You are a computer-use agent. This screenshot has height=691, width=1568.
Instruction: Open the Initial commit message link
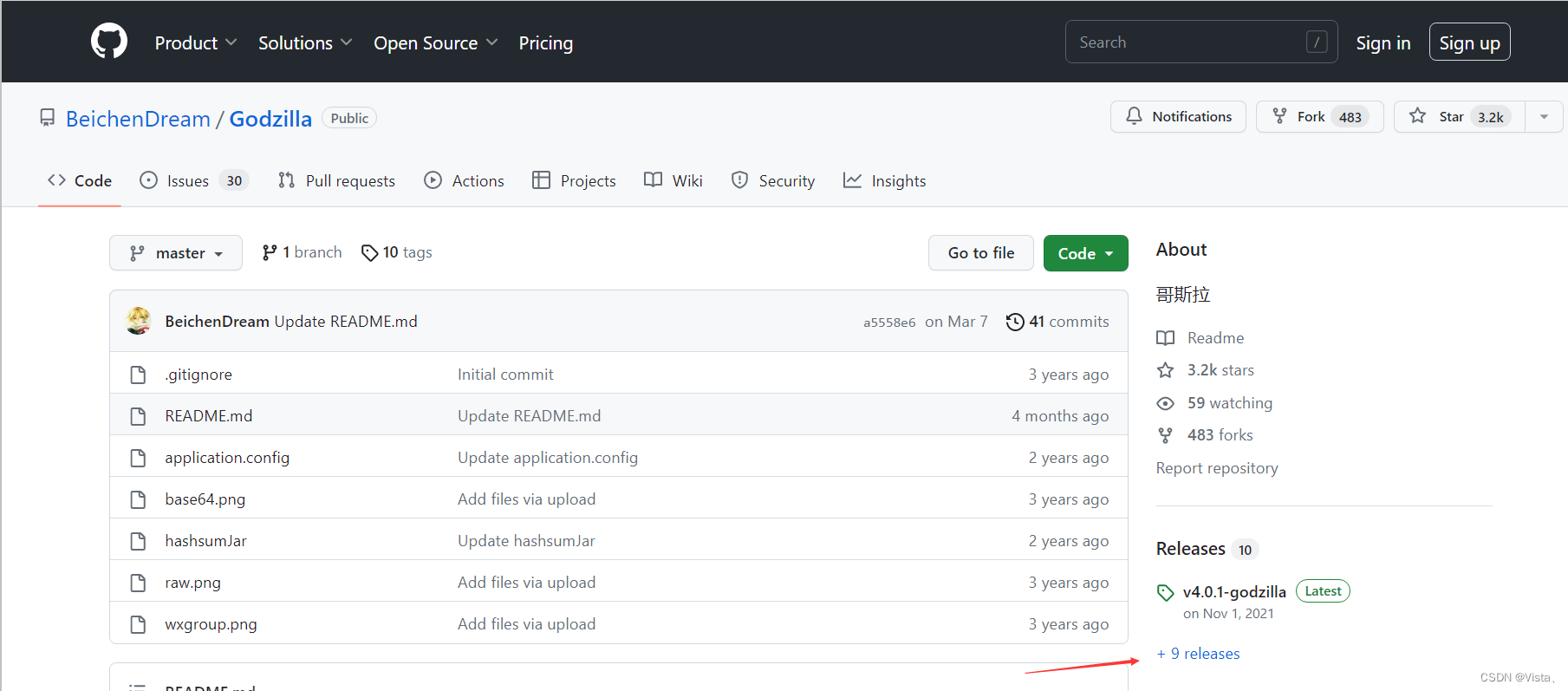point(505,375)
